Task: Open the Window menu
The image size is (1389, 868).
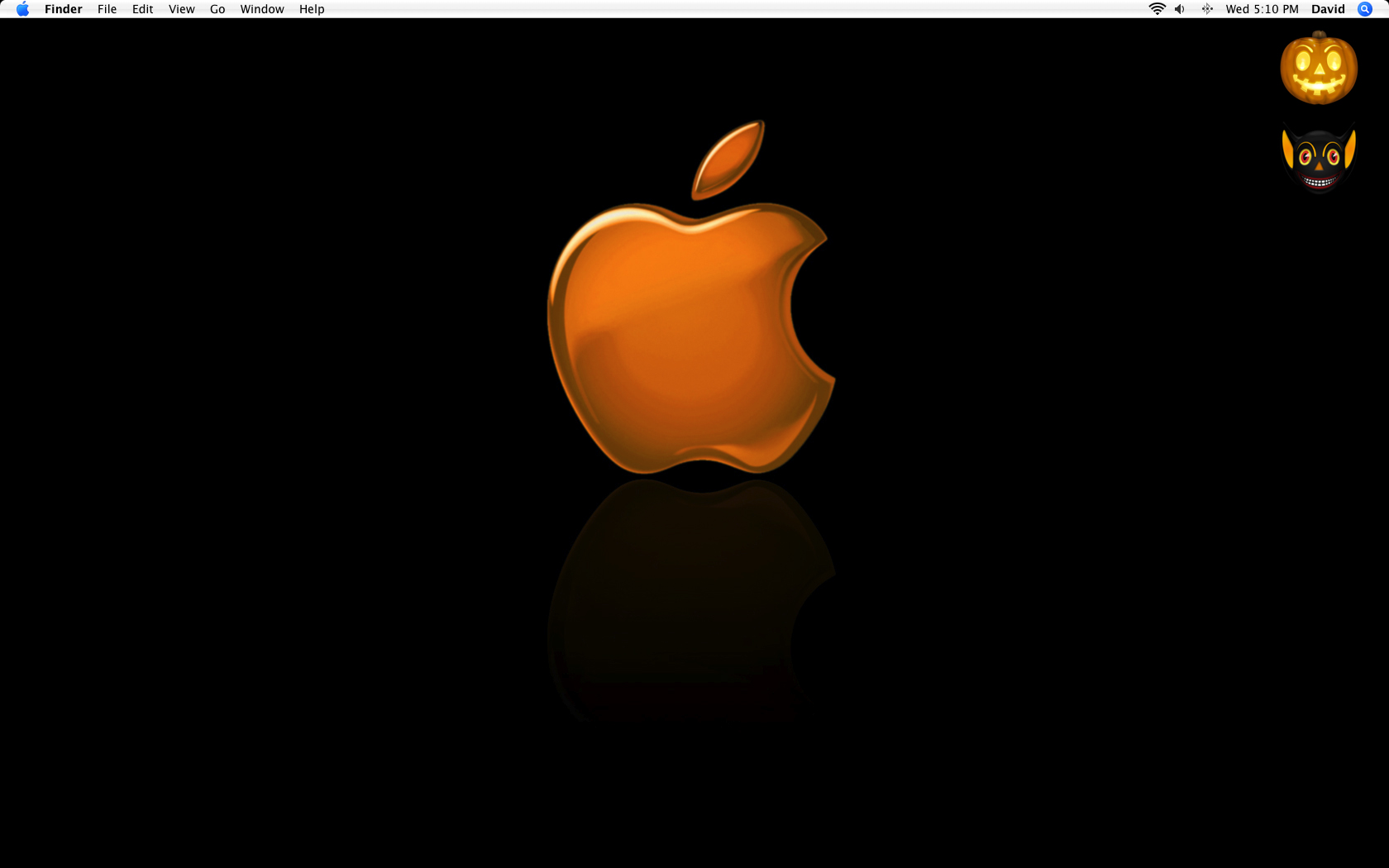Action: (262, 9)
